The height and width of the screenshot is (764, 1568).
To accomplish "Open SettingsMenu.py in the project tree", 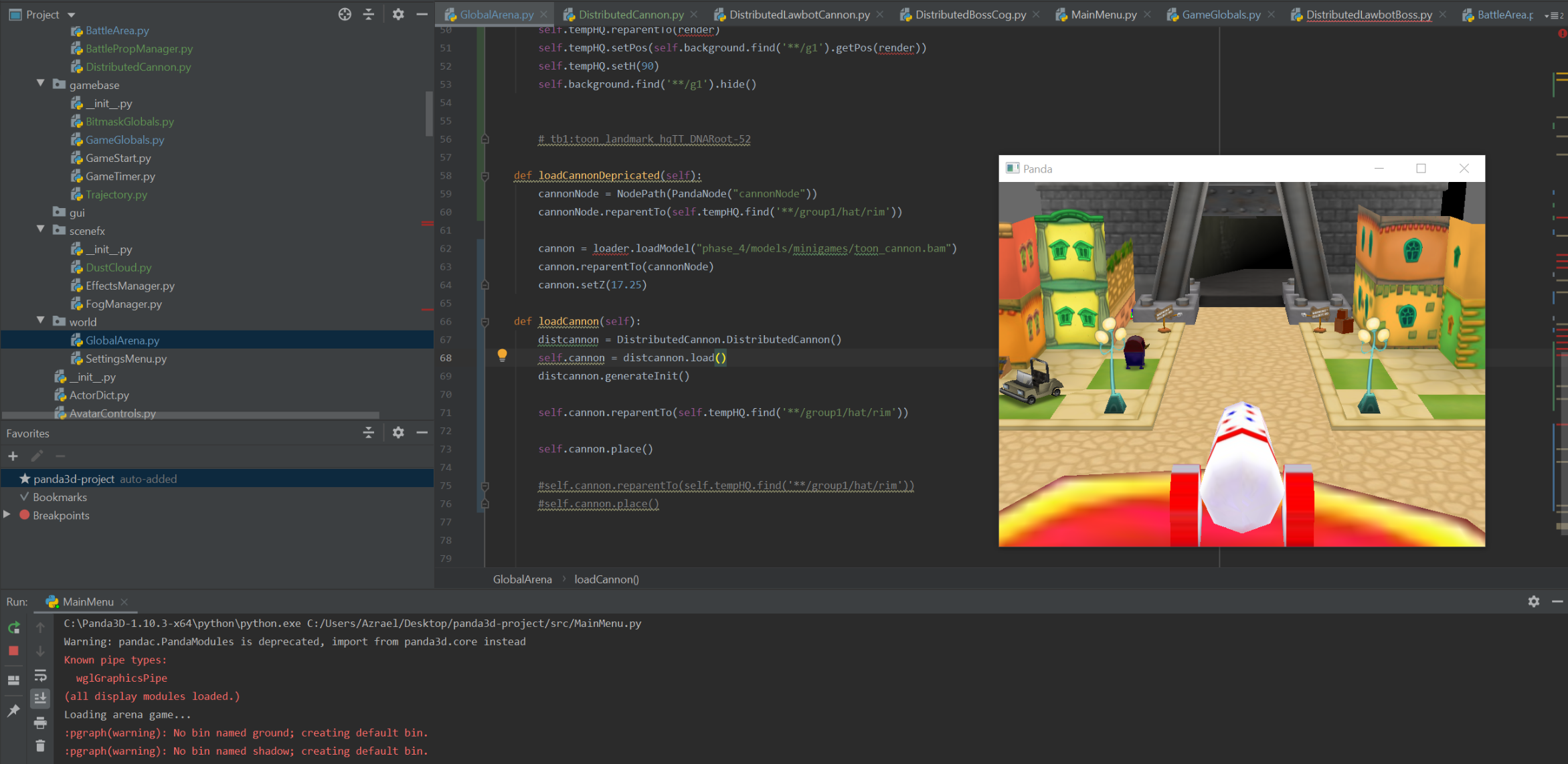I will [126, 359].
